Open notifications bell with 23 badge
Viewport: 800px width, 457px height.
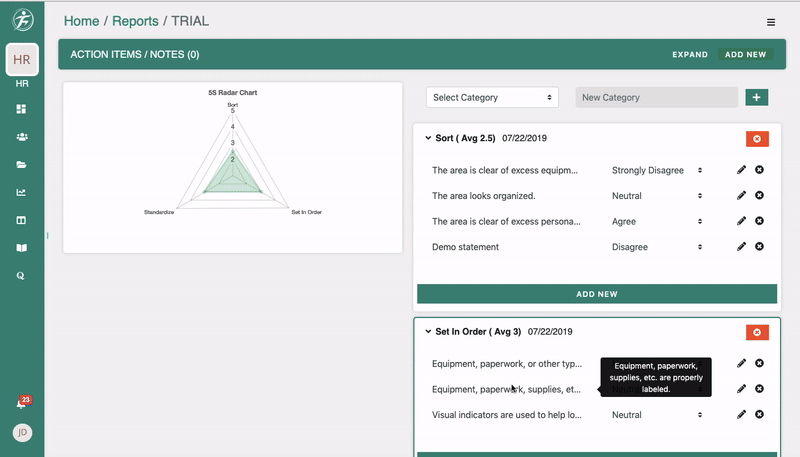pos(21,404)
